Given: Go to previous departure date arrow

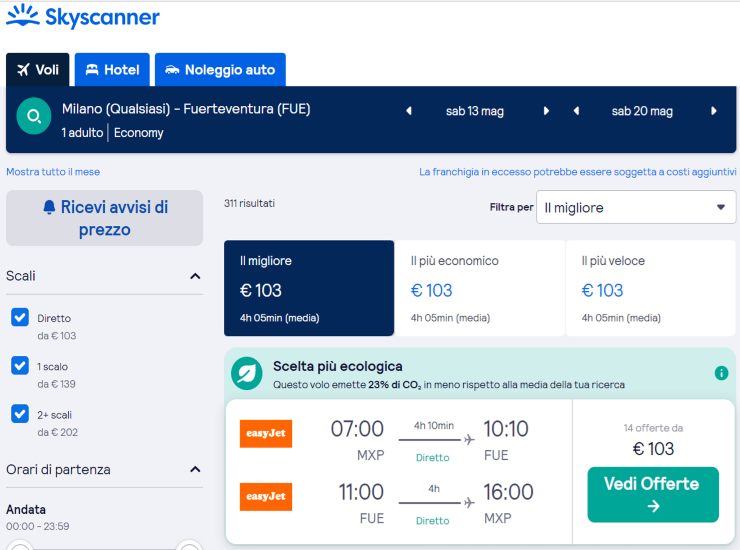Looking at the screenshot, I should pos(409,111).
